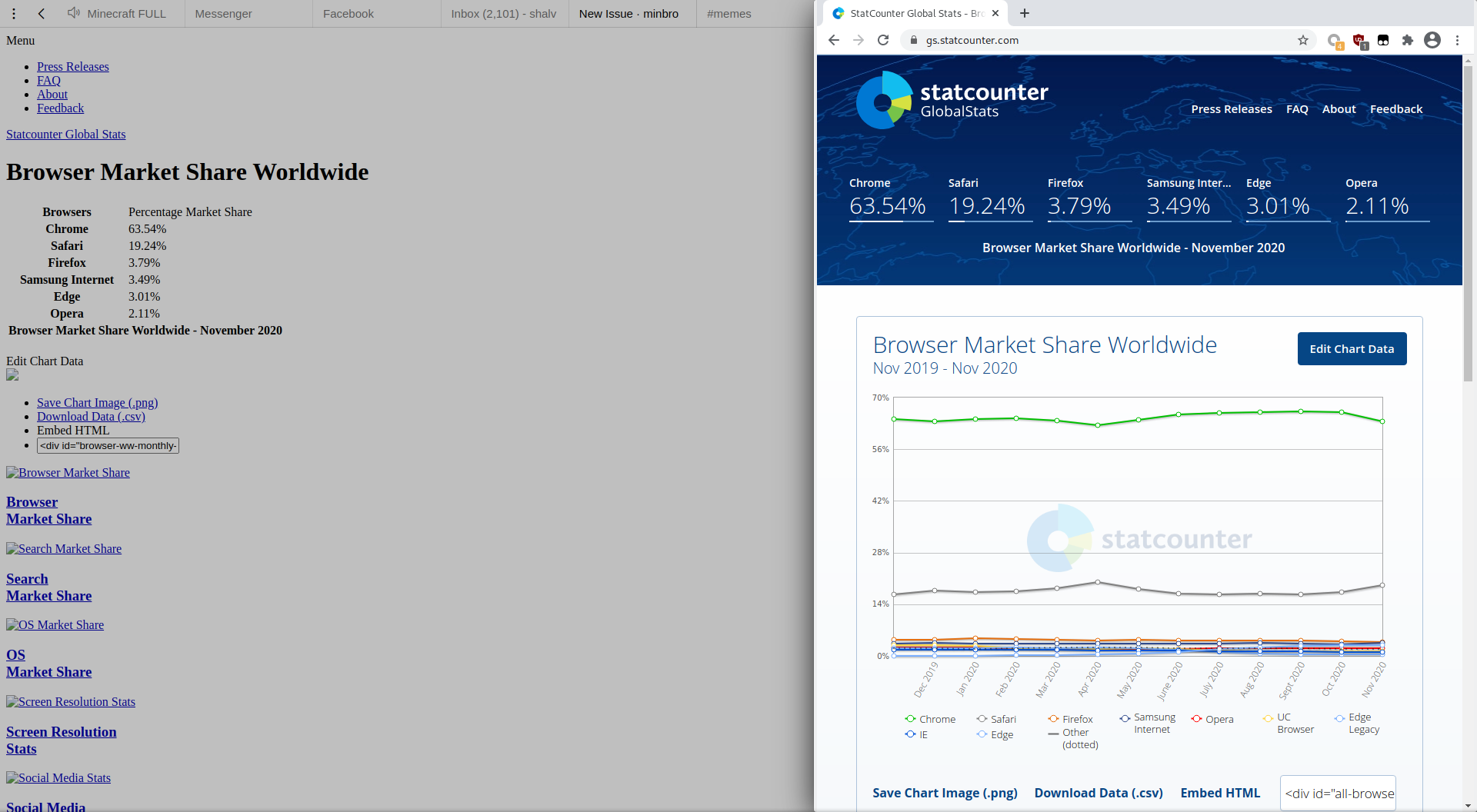Open the Chrome three-dot menu

pos(1458,40)
